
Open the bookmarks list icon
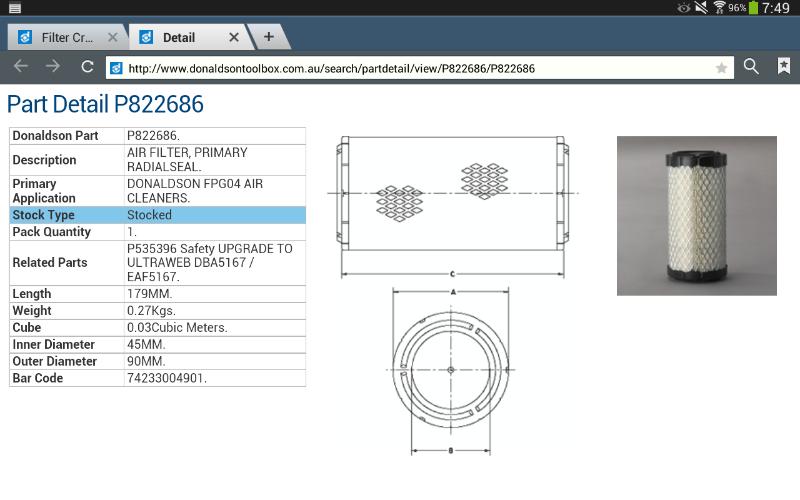784,66
